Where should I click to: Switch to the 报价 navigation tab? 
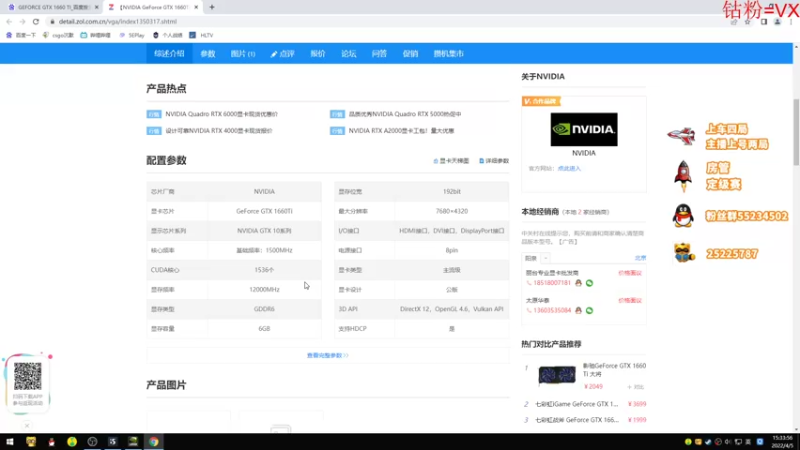click(318, 54)
